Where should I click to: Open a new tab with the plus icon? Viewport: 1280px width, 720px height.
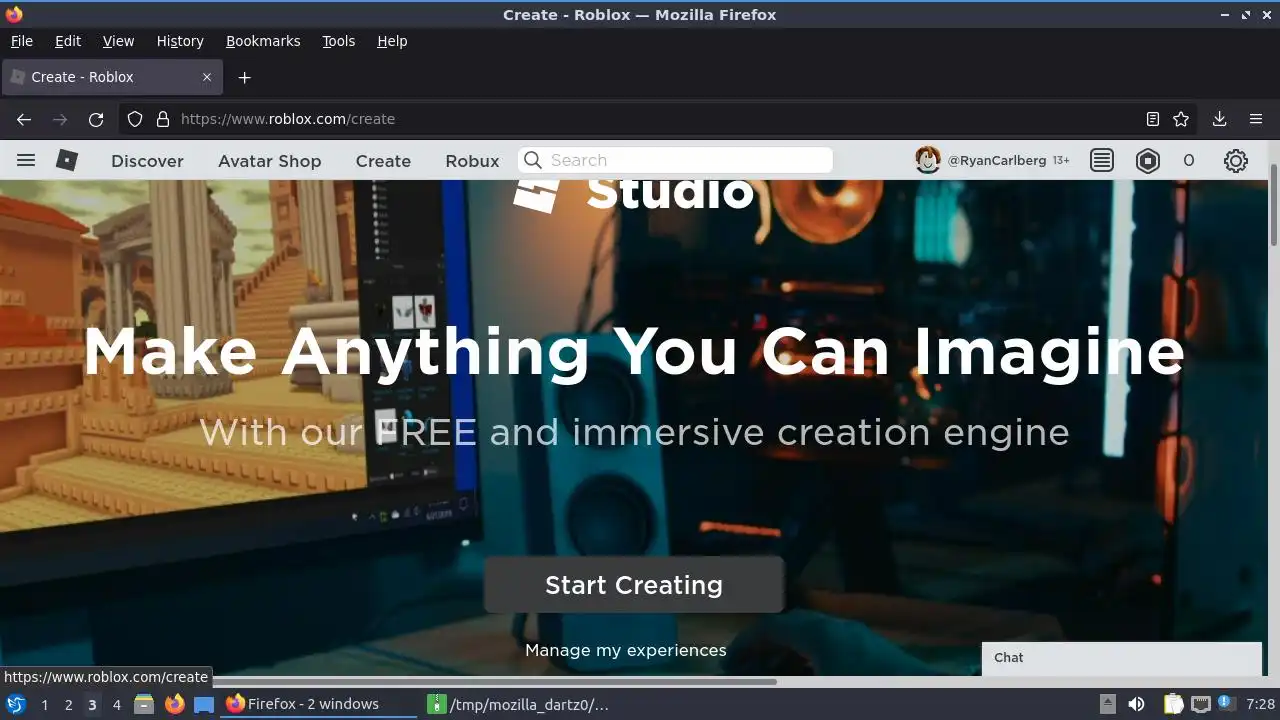244,77
